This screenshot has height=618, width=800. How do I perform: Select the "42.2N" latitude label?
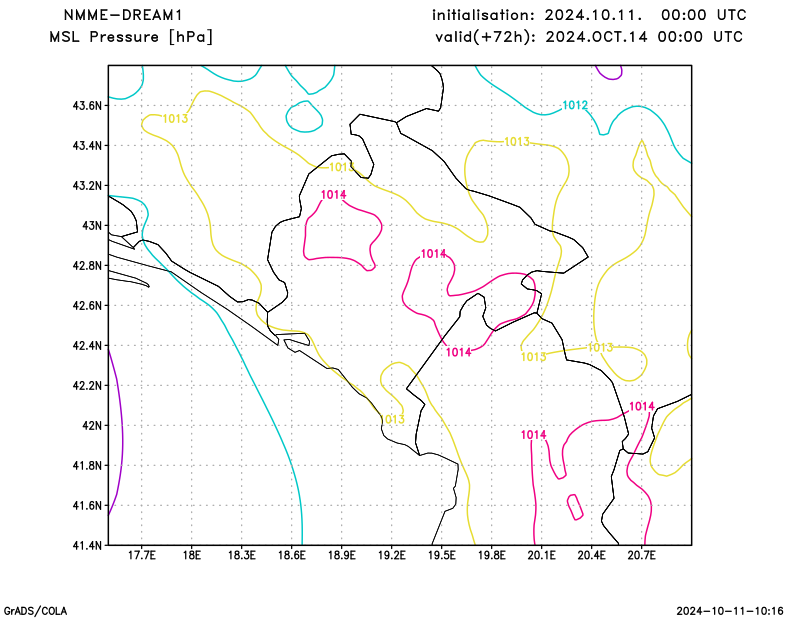[87, 386]
